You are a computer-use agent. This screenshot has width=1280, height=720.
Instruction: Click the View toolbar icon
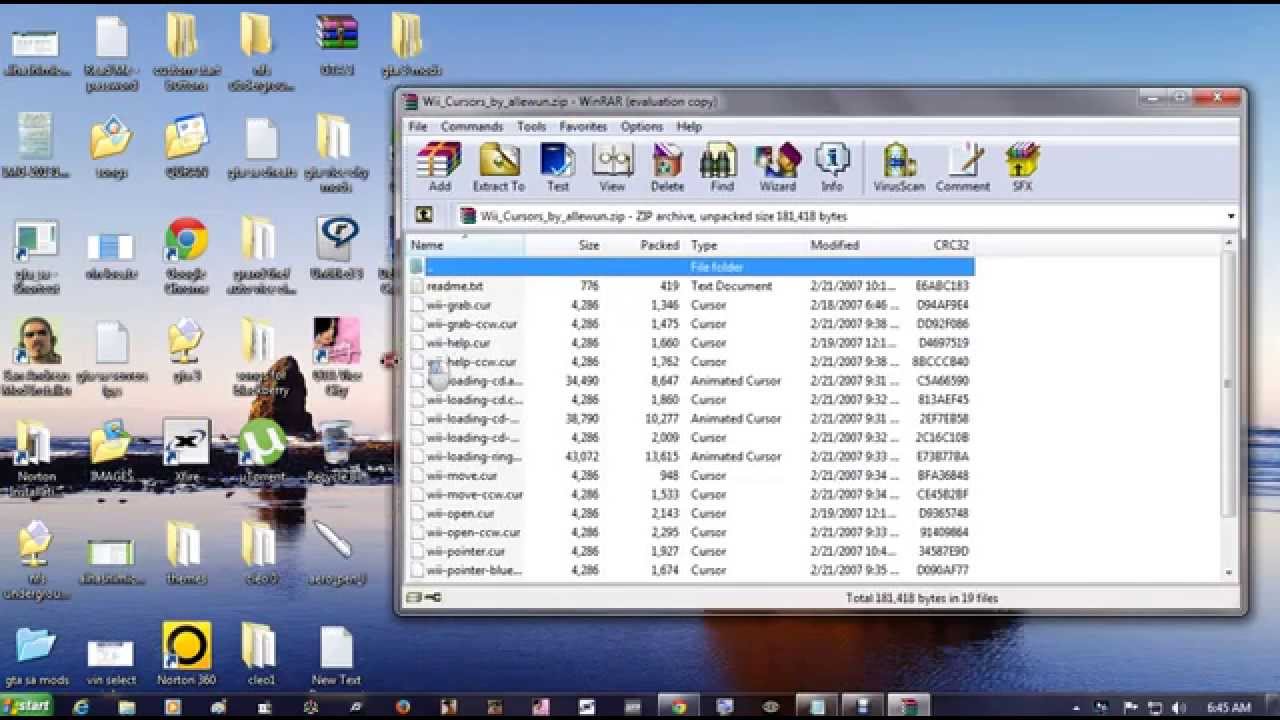612,167
